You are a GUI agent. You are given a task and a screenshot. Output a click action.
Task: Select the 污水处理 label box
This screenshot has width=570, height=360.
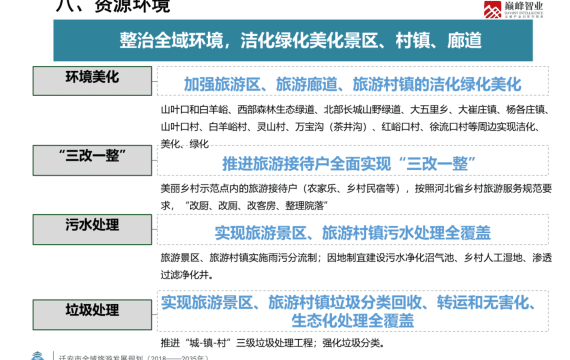tap(92, 229)
